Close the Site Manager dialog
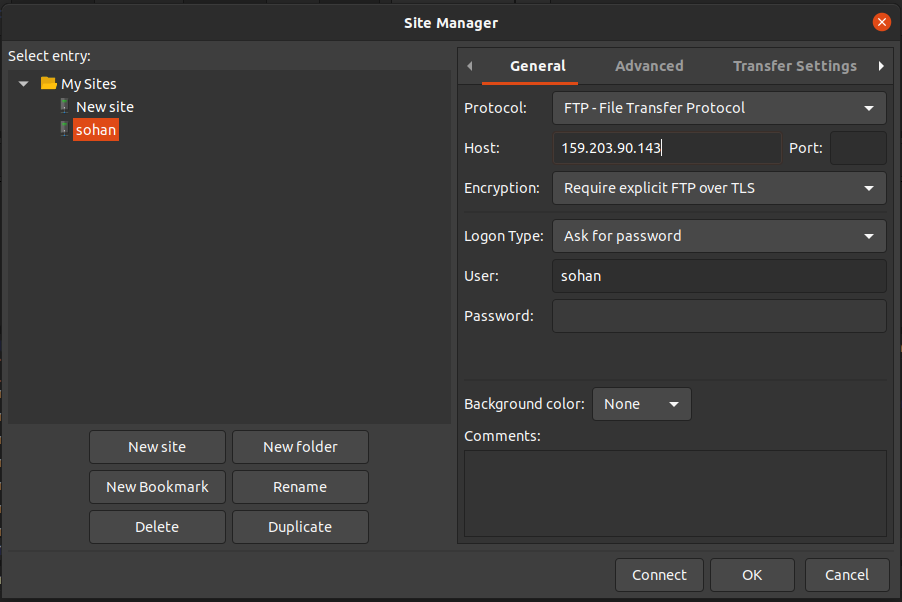Image resolution: width=902 pixels, height=602 pixels. (x=881, y=22)
